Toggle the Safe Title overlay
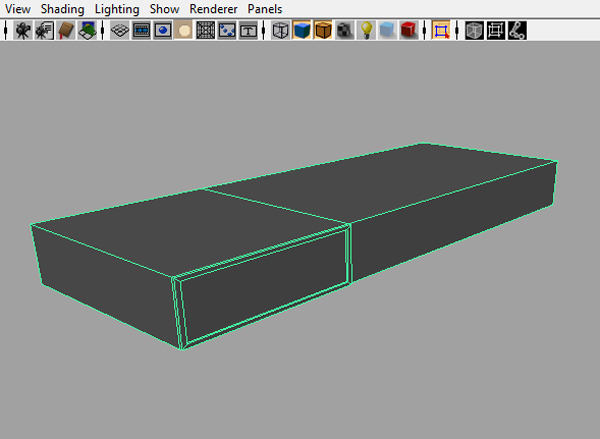 248,30
